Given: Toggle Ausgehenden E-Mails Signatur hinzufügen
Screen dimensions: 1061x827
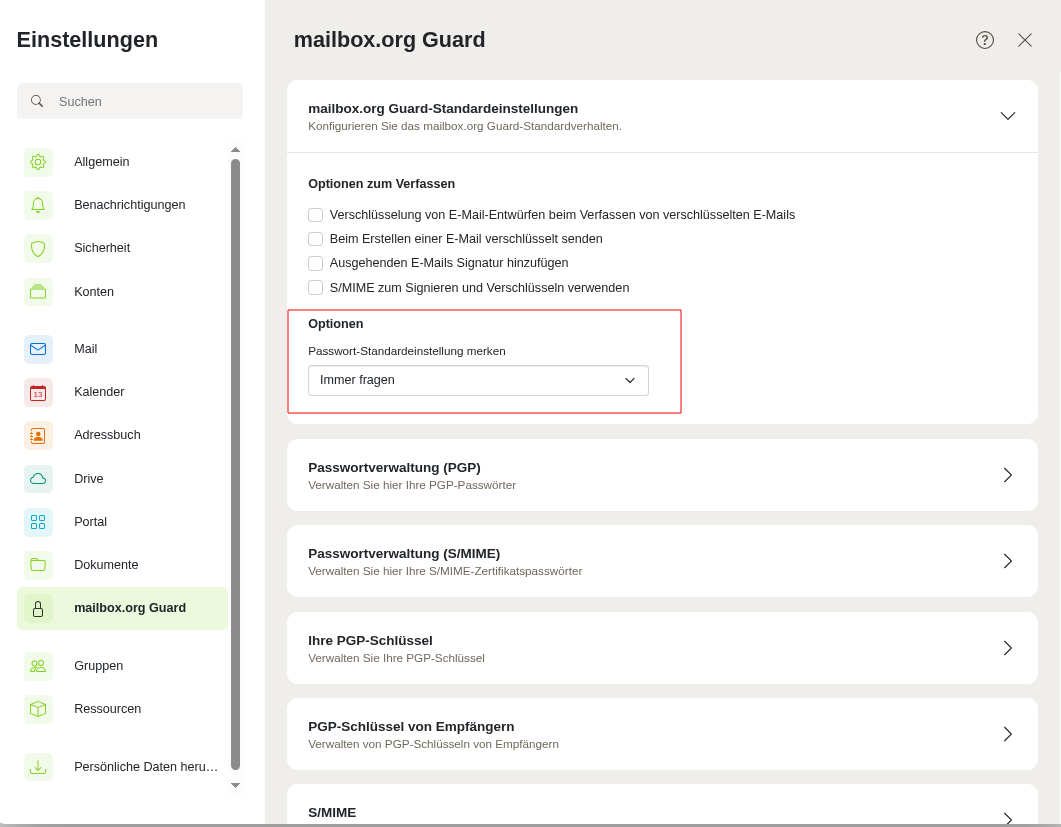Looking at the screenshot, I should pos(315,263).
